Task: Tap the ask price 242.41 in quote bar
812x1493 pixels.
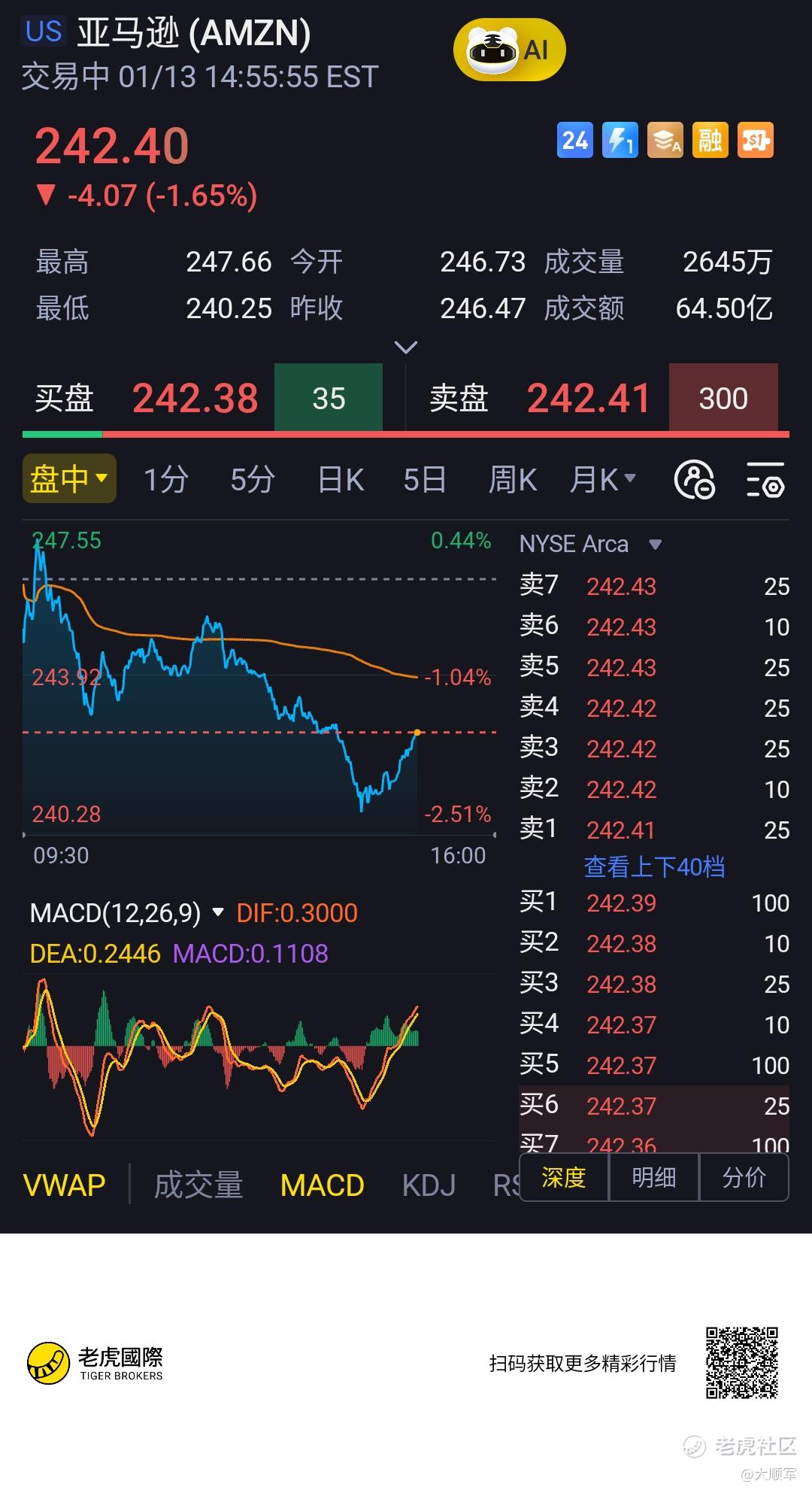Action: 589,398
